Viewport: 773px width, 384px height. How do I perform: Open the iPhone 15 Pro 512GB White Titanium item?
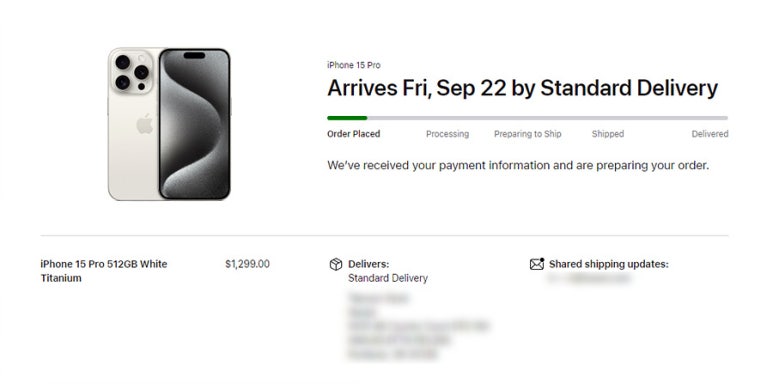(104, 271)
